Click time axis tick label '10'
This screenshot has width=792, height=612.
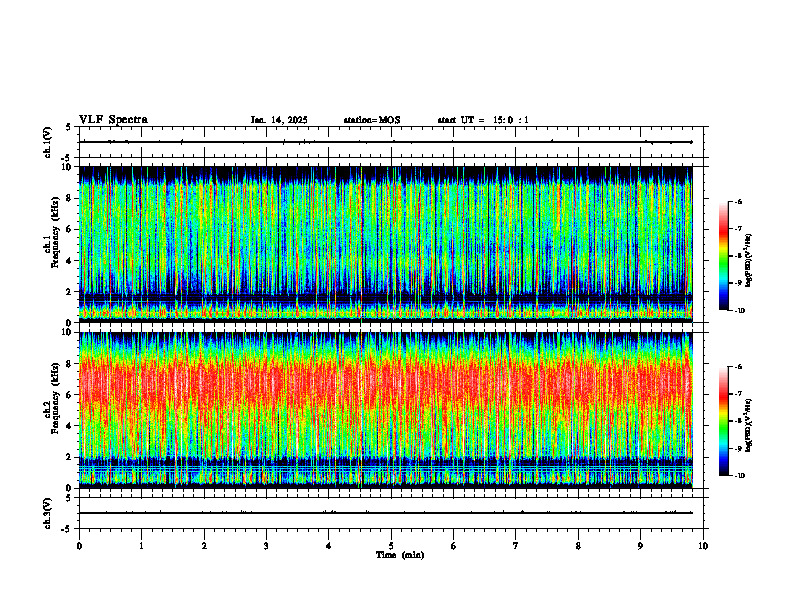click(x=703, y=546)
